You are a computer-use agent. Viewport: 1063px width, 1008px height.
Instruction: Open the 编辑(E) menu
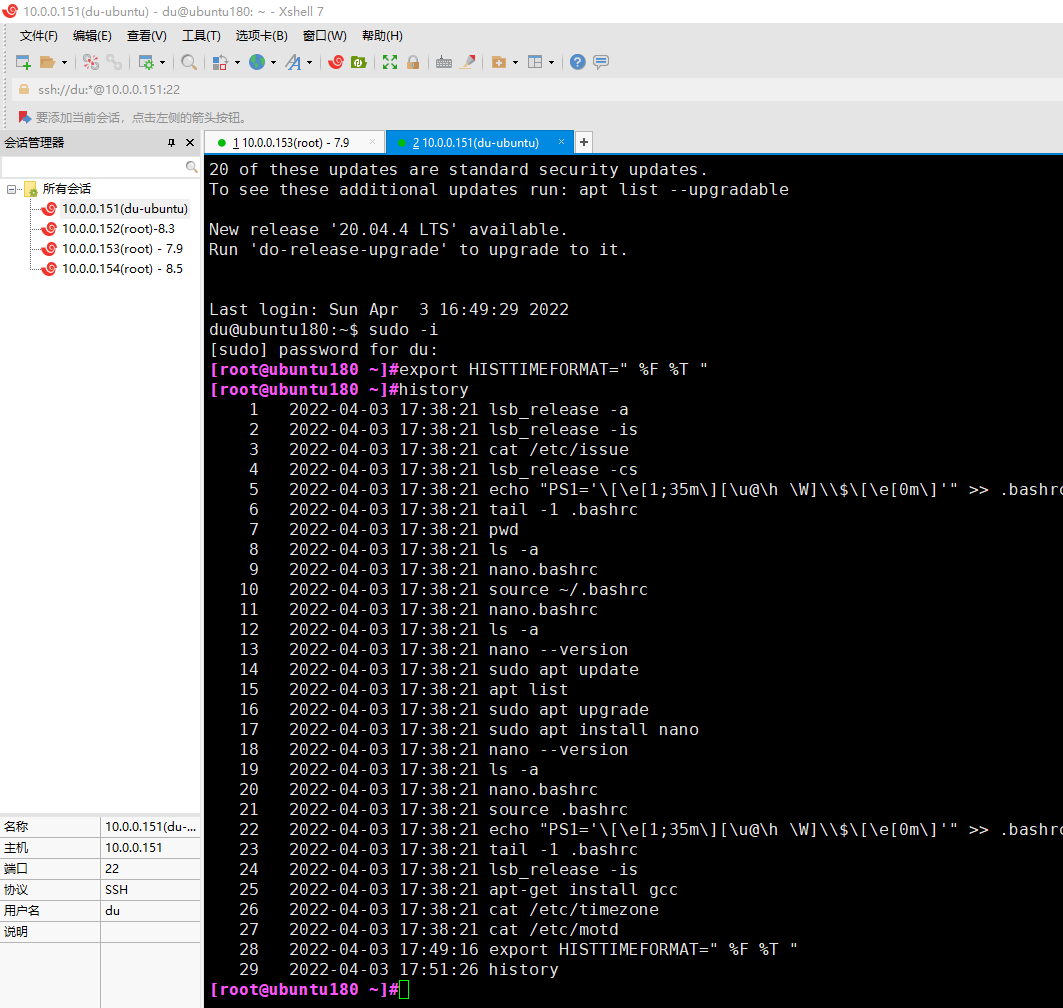(x=92, y=36)
